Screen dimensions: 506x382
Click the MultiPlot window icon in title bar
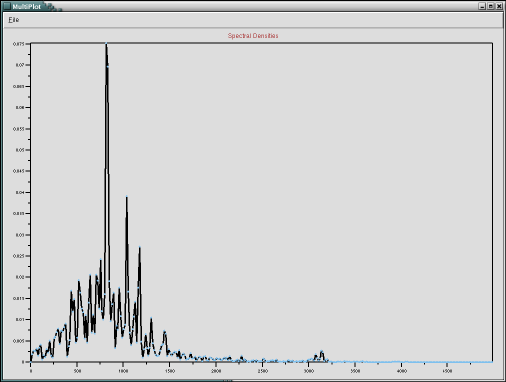(7, 6)
